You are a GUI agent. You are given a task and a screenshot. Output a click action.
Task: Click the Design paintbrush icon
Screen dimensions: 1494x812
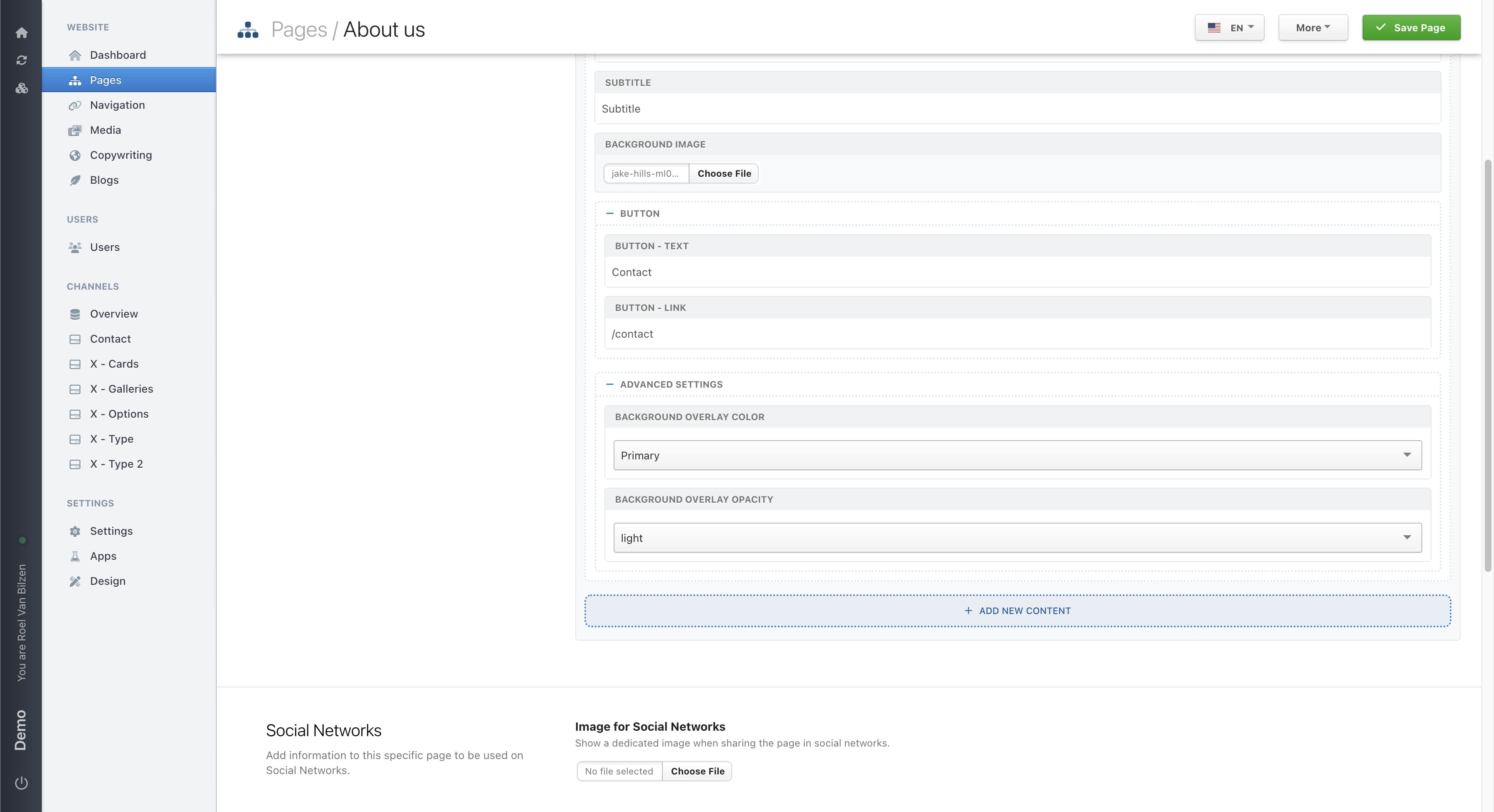75,581
